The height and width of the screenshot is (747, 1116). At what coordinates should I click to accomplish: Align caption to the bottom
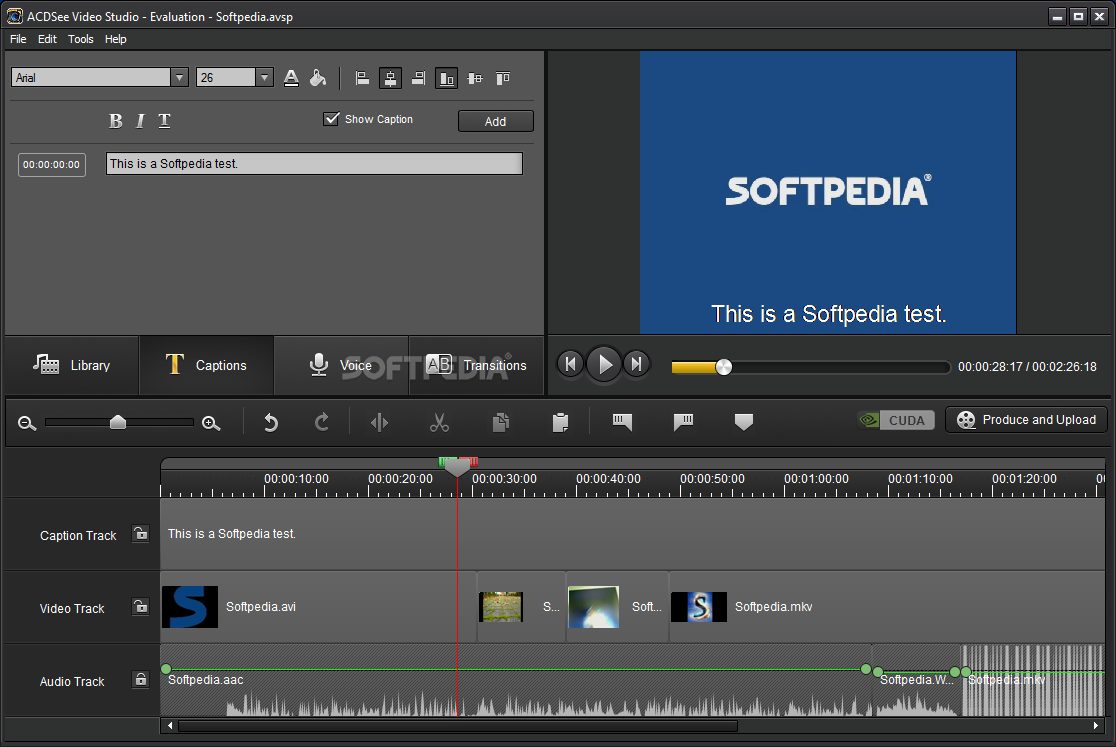pyautogui.click(x=446, y=78)
